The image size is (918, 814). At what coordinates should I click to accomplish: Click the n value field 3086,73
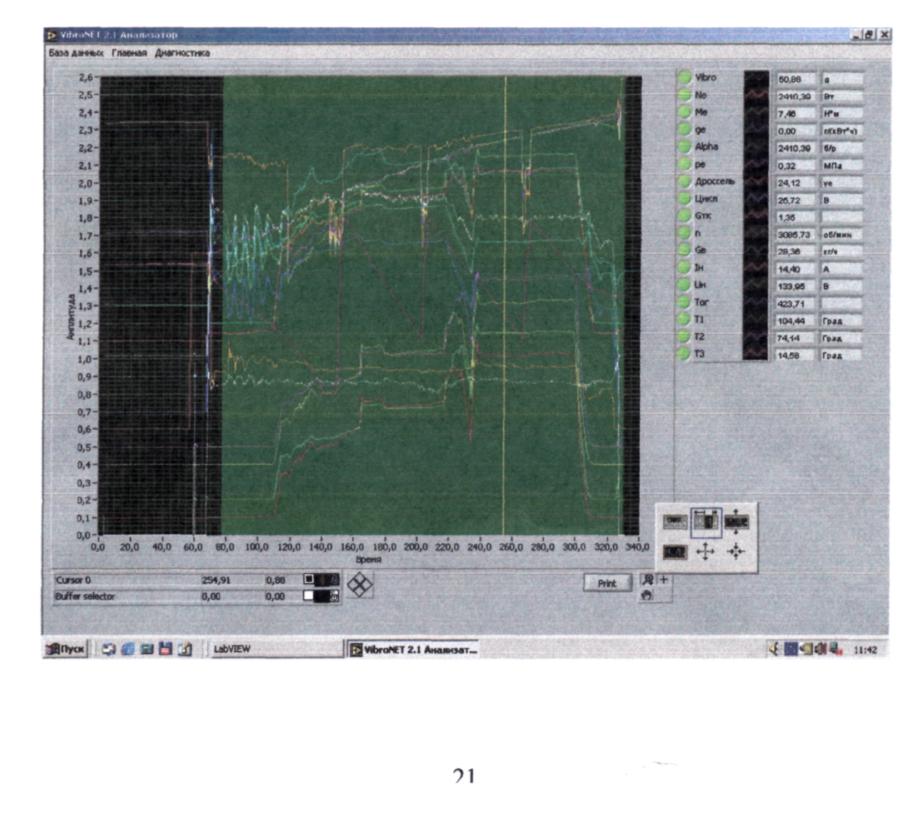pos(796,235)
